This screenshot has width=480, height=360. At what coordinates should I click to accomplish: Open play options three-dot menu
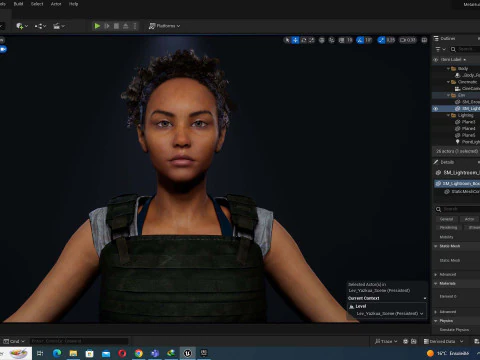[x=135, y=26]
